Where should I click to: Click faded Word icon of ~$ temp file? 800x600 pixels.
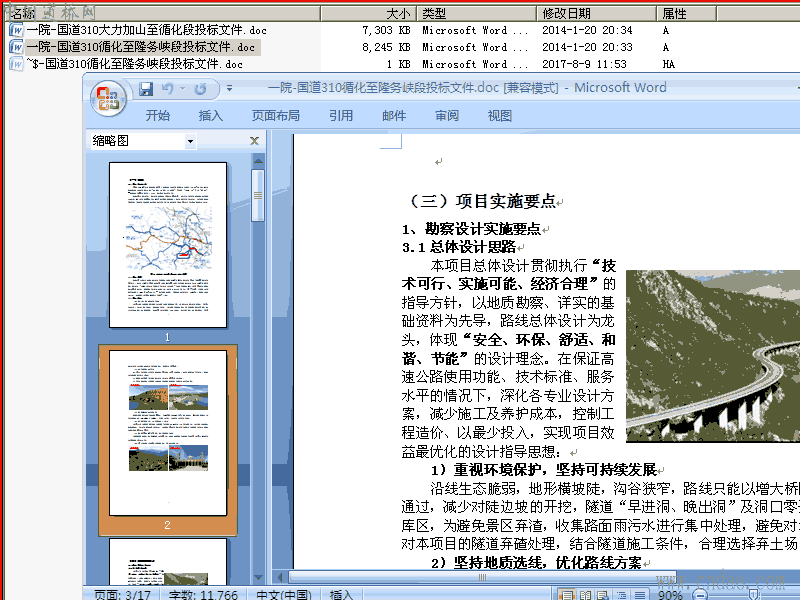pyautogui.click(x=16, y=64)
